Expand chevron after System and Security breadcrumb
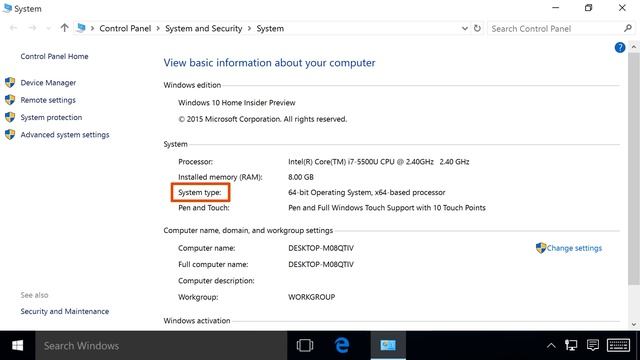 [x=249, y=29]
